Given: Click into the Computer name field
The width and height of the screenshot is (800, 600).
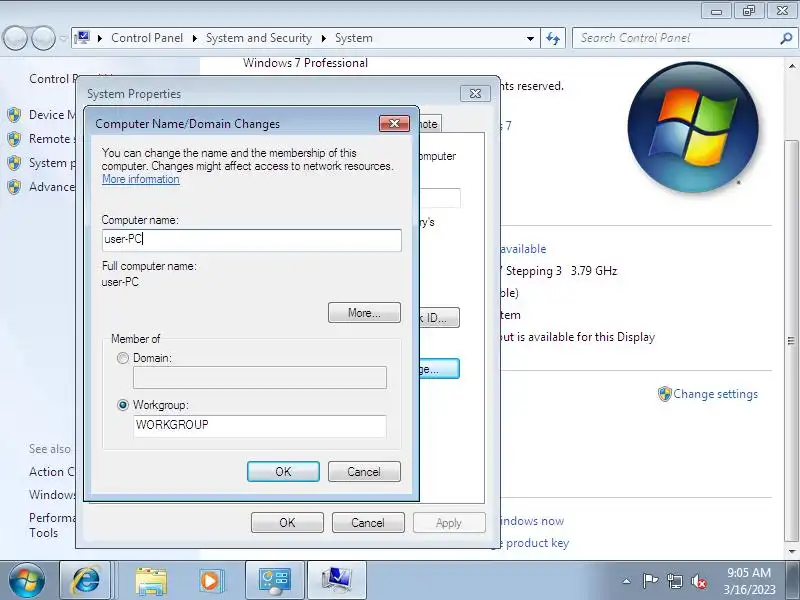Looking at the screenshot, I should [x=252, y=240].
